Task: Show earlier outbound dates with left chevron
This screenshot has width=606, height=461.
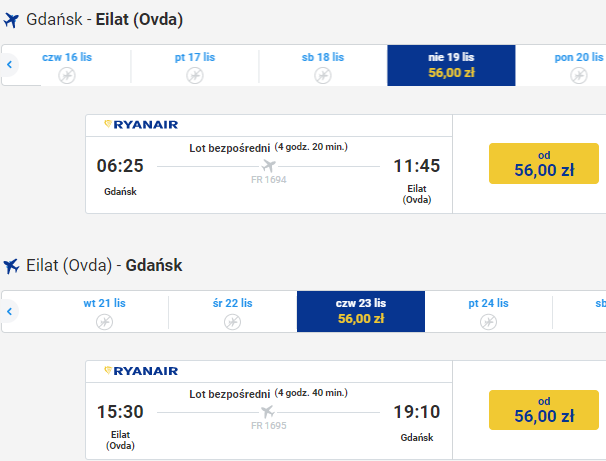Action: point(10,64)
